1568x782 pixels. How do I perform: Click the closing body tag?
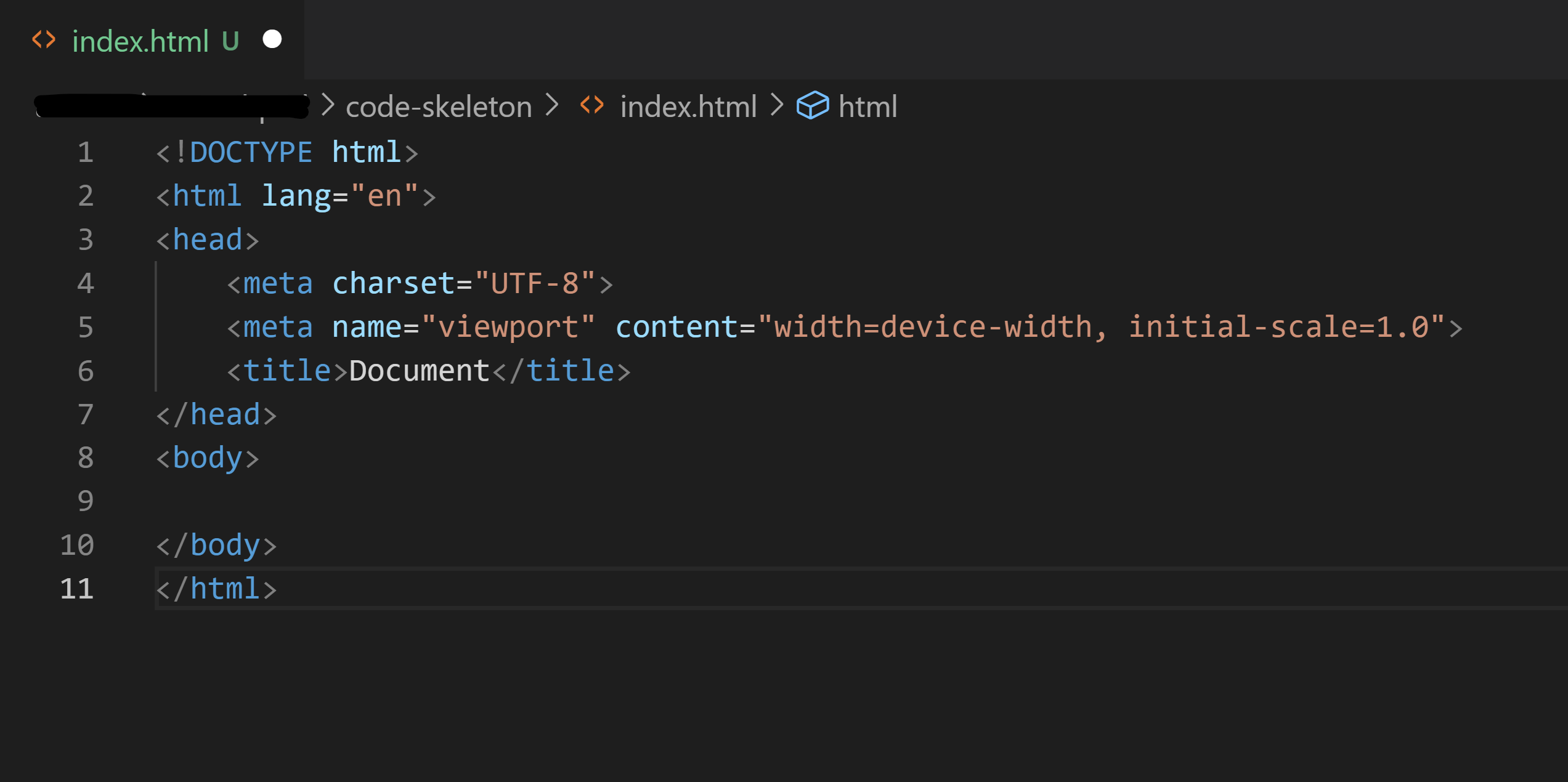point(216,546)
